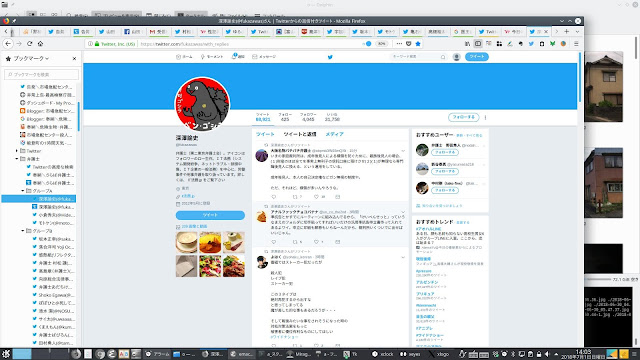
Task: Close the active Twitter browser tab
Action: click(x=546, y=31)
